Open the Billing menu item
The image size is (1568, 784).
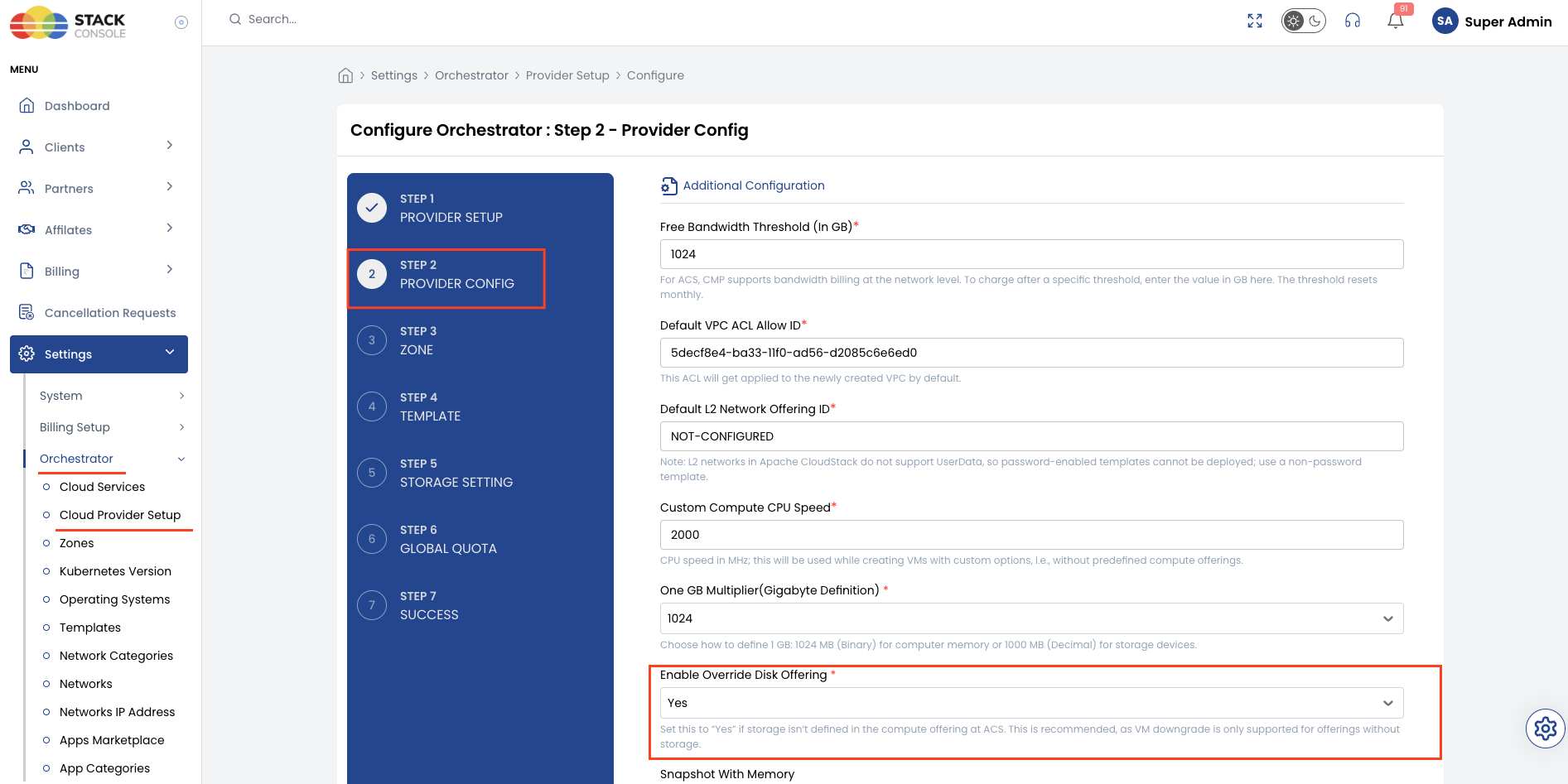62,272
